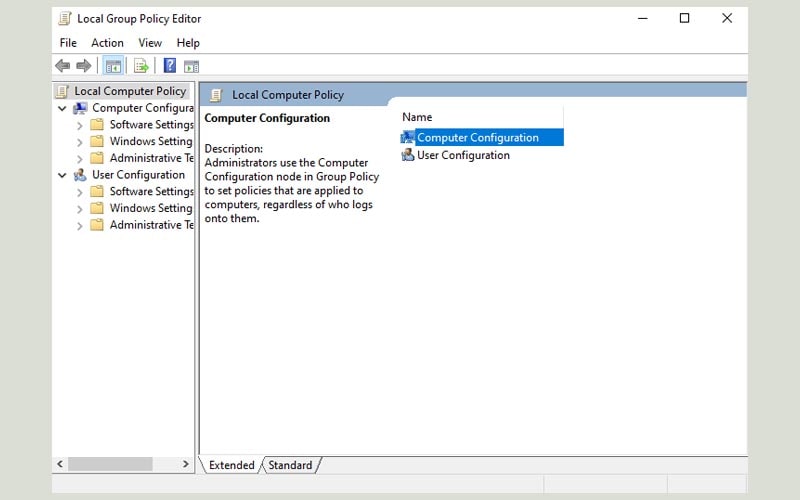Select Administrative Templates label under User Configuration
This screenshot has width=800, height=500.
pyautogui.click(x=152, y=225)
